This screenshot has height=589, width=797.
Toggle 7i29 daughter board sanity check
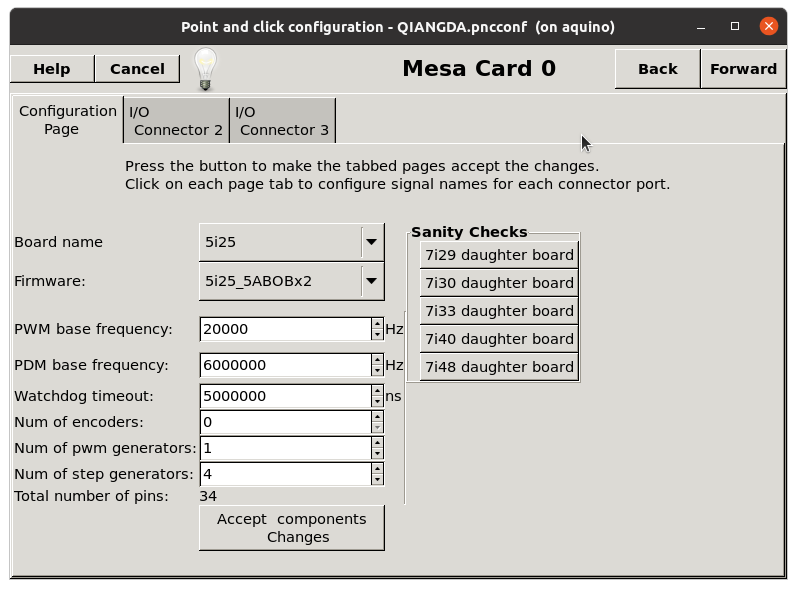pyautogui.click(x=499, y=255)
